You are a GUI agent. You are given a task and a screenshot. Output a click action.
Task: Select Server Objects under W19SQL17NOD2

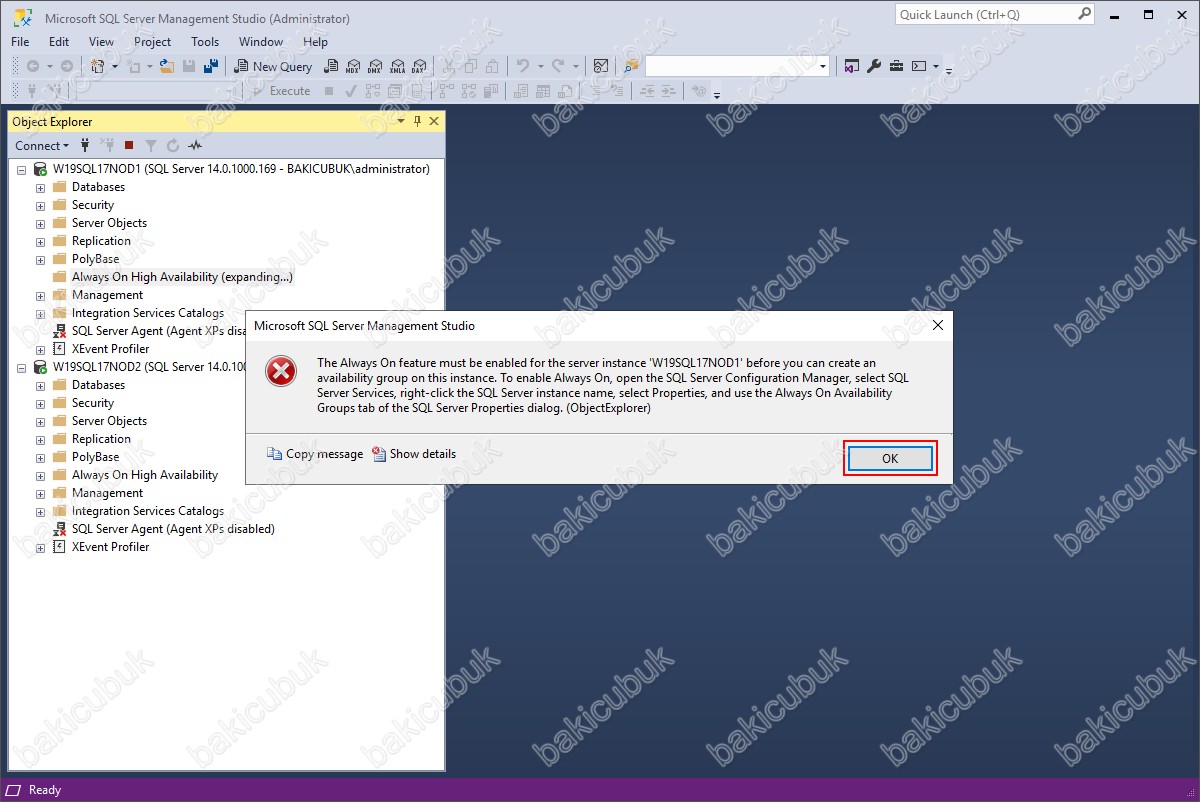[x=109, y=421]
